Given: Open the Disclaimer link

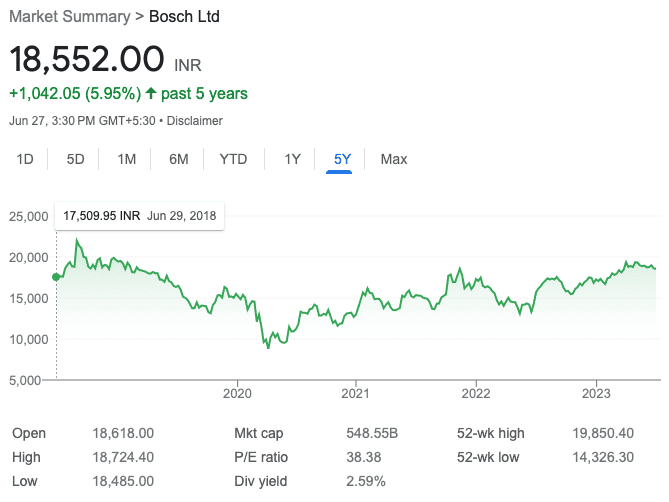Looking at the screenshot, I should coord(194,121).
